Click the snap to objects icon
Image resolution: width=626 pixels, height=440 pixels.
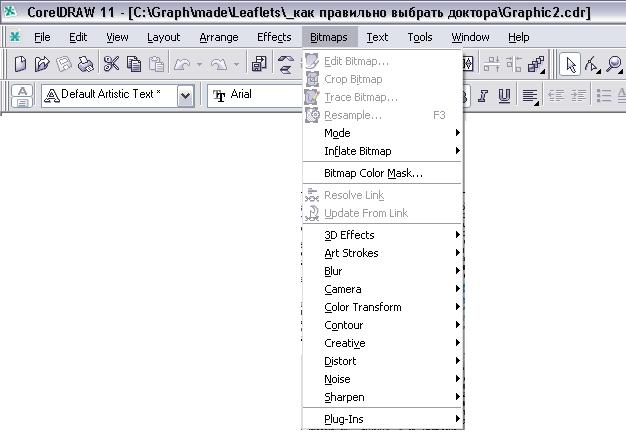(514, 64)
